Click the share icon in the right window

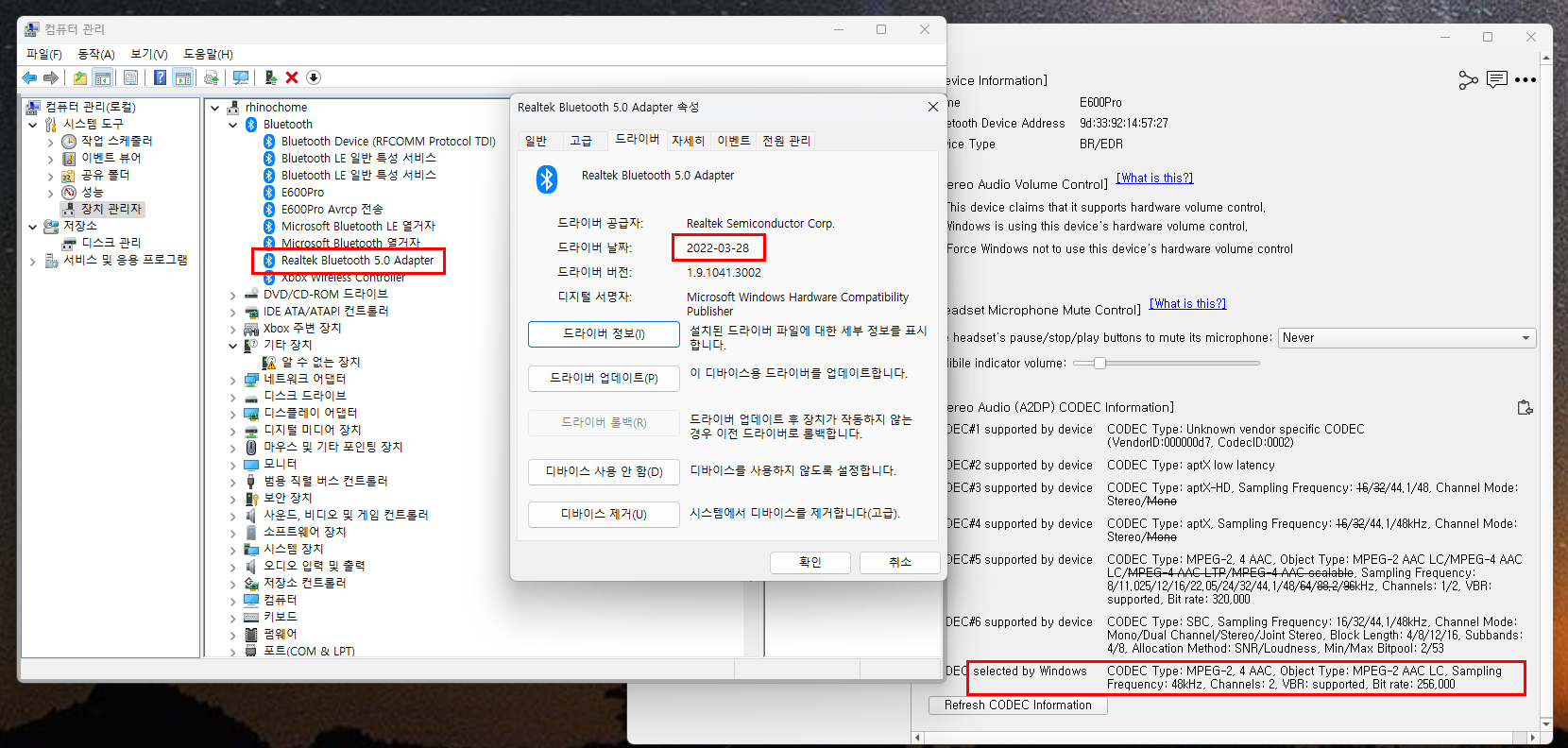pyautogui.click(x=1468, y=80)
